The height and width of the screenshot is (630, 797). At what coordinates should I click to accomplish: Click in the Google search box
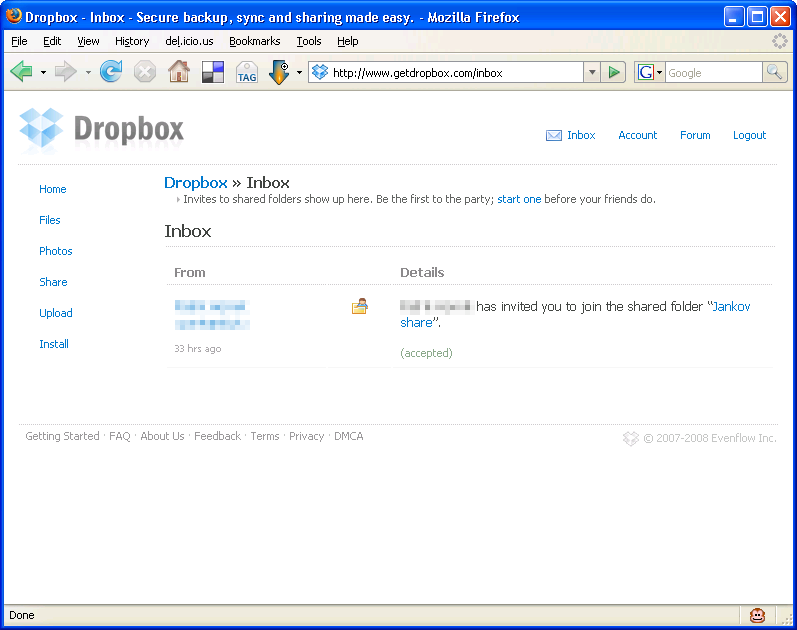714,73
